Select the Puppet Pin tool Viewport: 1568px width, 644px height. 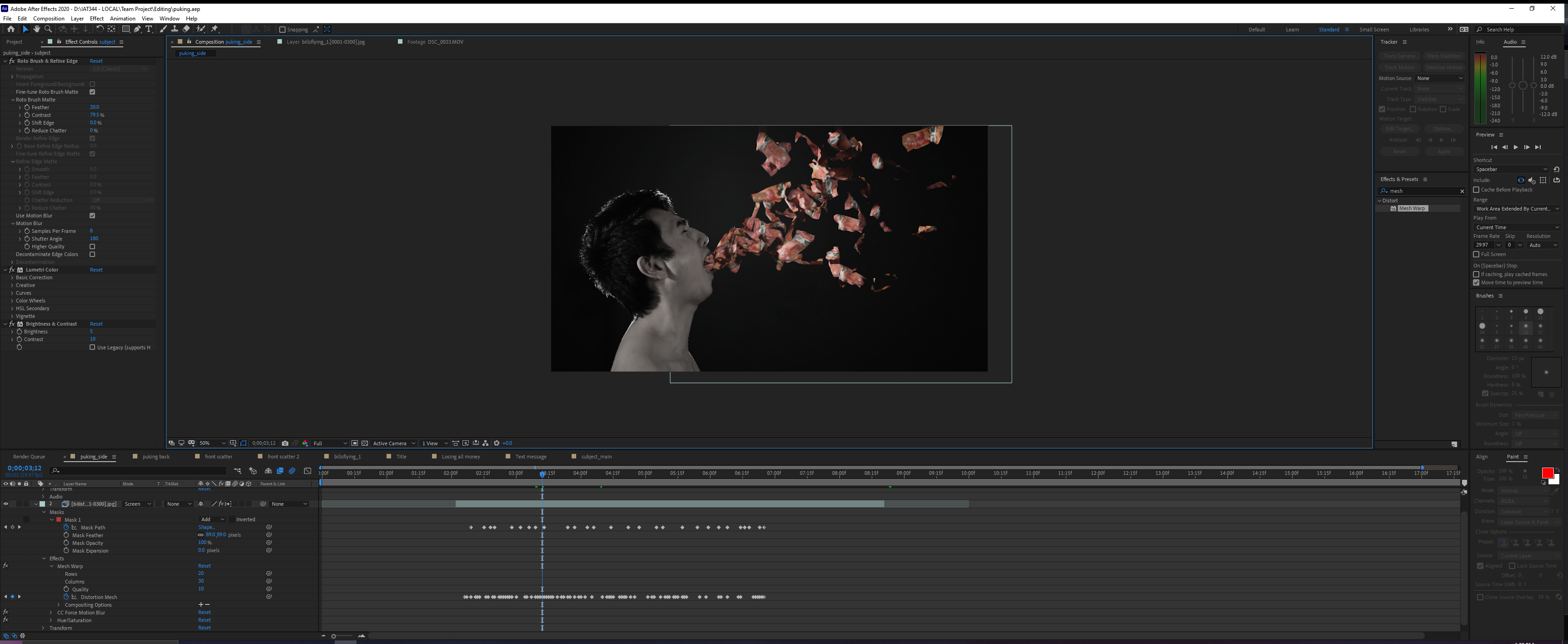pyautogui.click(x=215, y=29)
